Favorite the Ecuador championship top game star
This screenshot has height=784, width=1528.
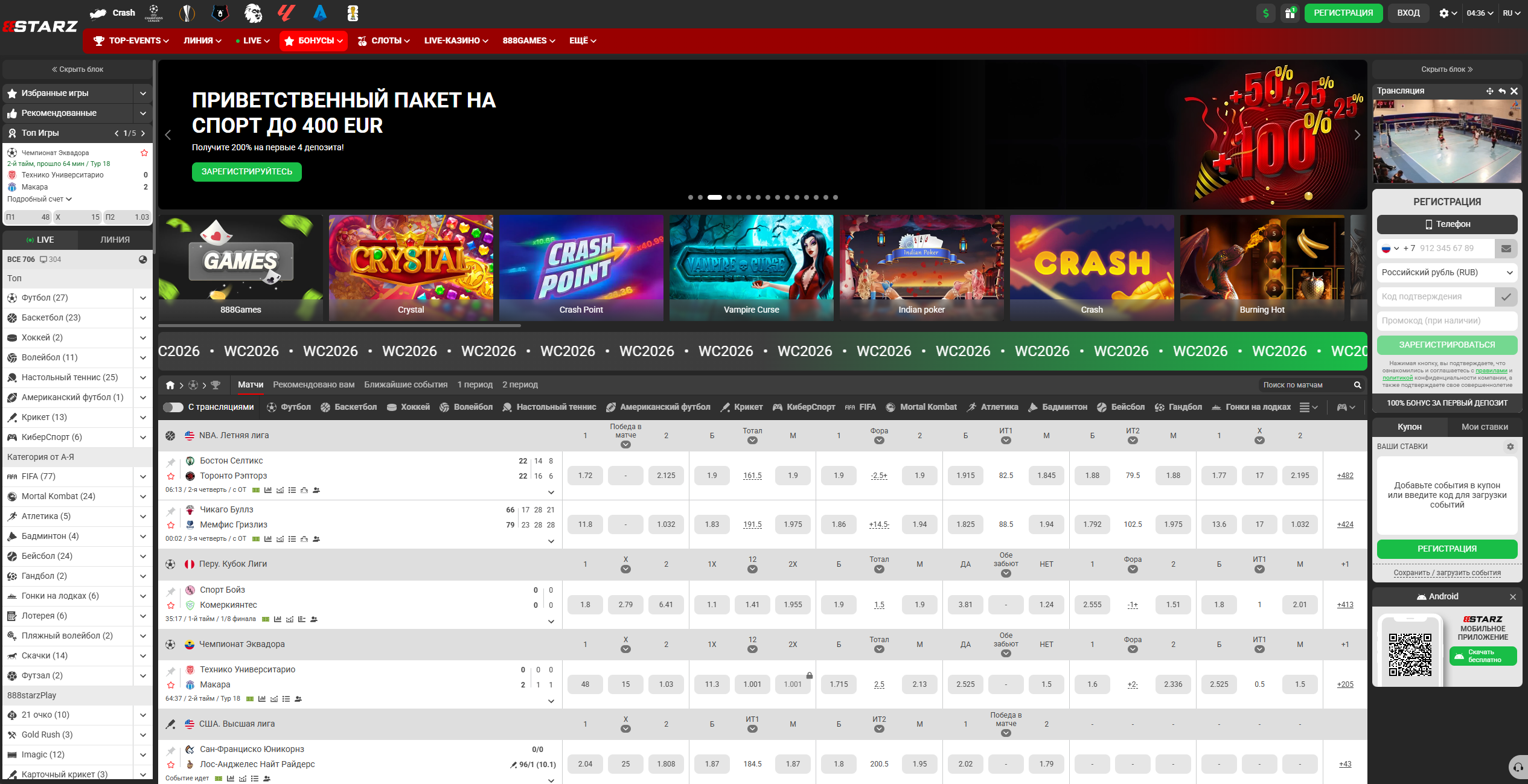coord(144,153)
